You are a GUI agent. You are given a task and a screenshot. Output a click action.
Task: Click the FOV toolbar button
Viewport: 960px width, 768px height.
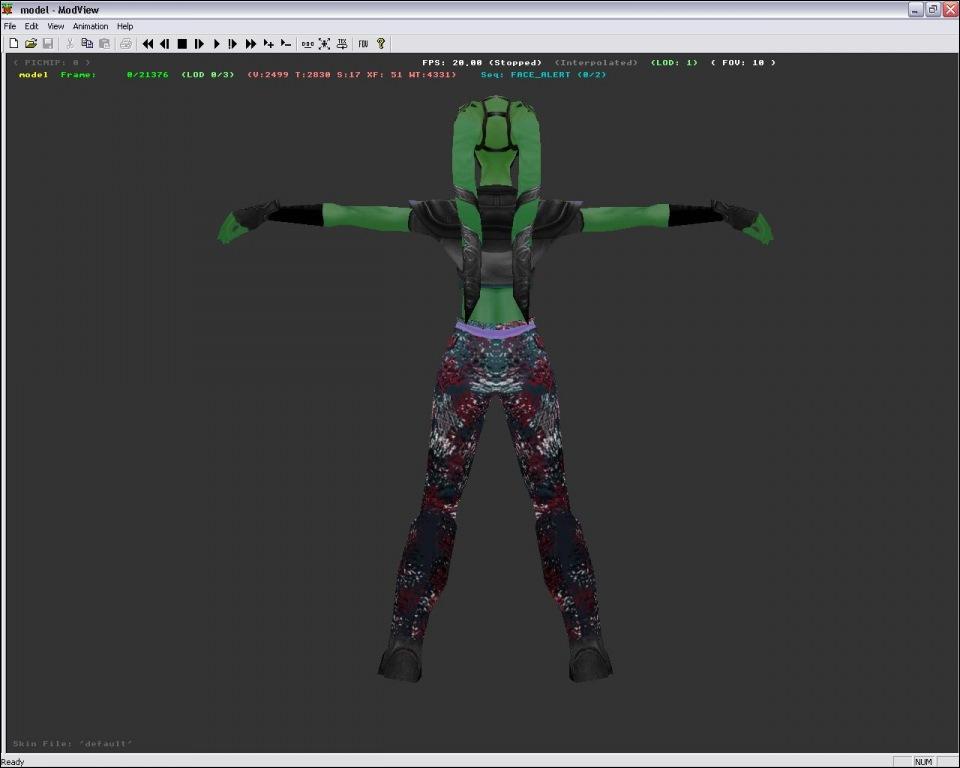click(x=363, y=44)
